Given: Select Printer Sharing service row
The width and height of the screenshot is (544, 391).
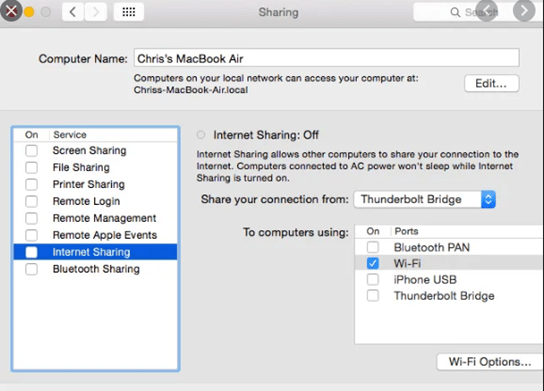Looking at the screenshot, I should tap(95, 184).
